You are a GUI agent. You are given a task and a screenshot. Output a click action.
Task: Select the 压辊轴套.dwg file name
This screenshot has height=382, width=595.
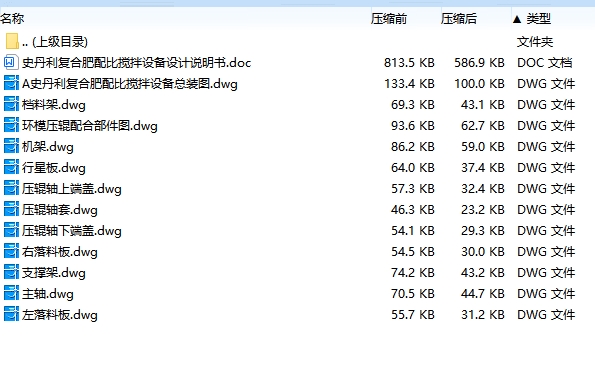[60, 210]
